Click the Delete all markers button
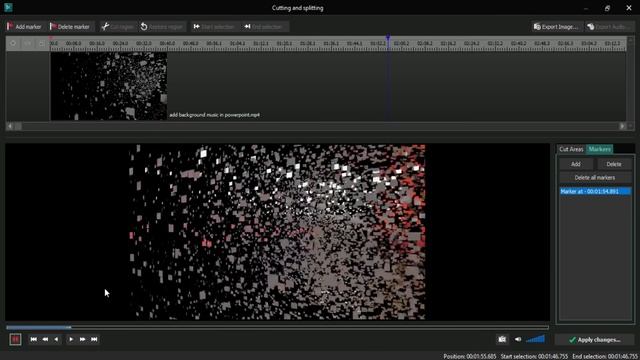640x360 pixels. pyautogui.click(x=595, y=178)
